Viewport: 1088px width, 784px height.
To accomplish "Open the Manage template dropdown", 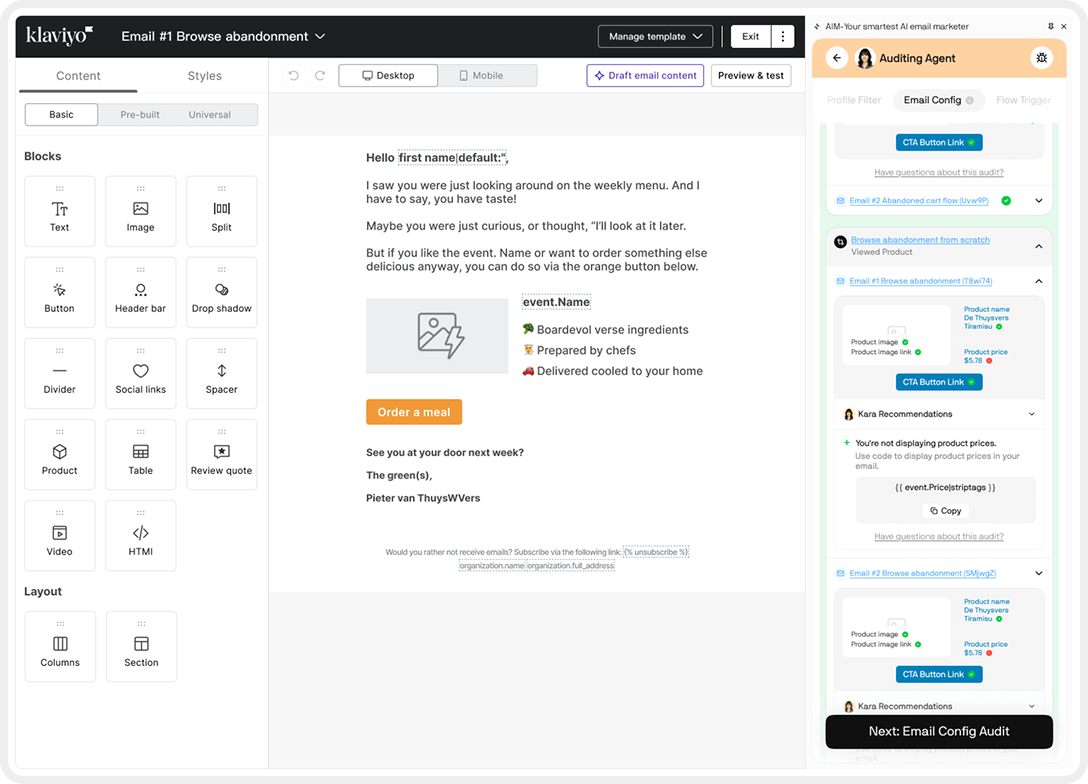I will pyautogui.click(x=655, y=37).
